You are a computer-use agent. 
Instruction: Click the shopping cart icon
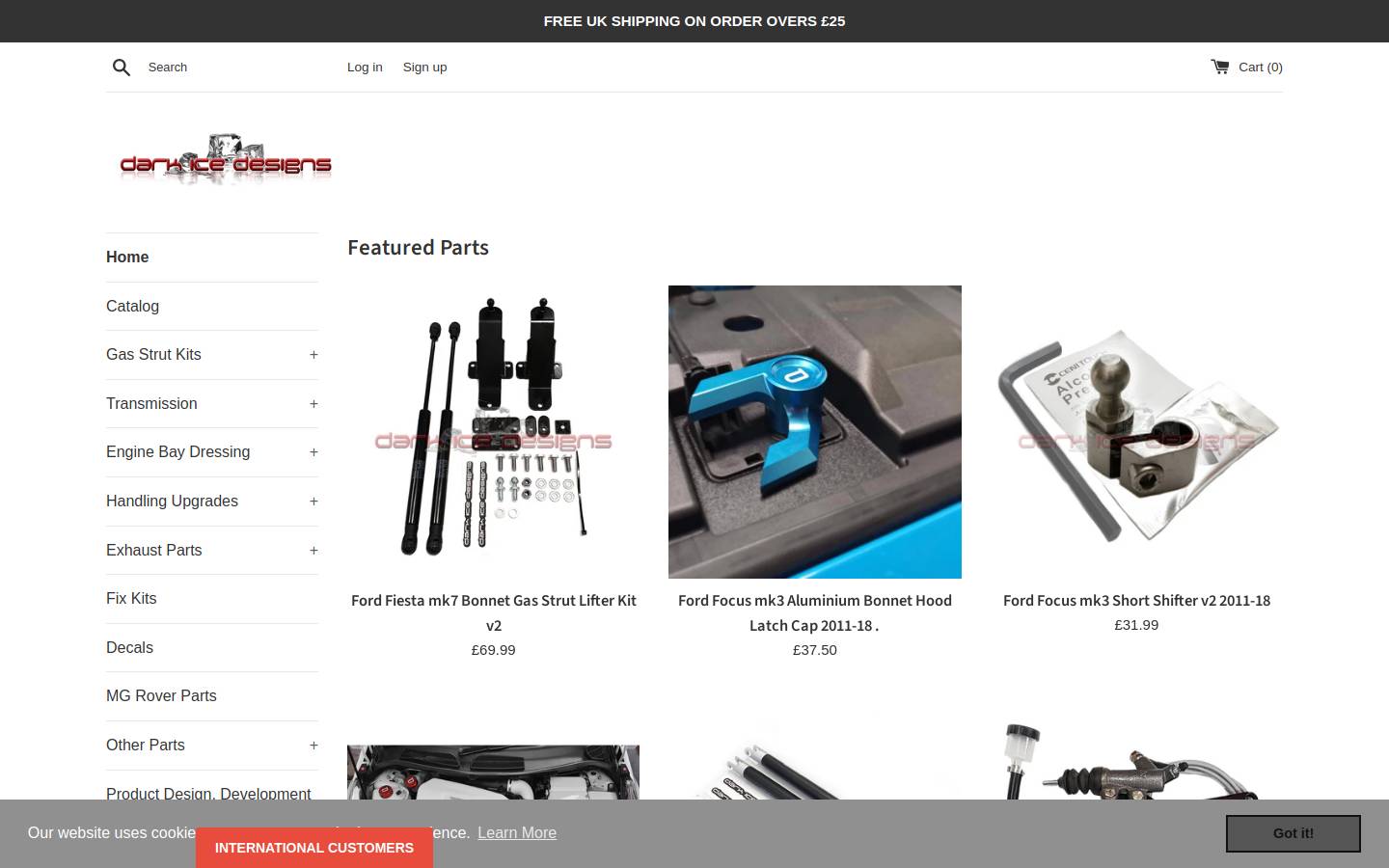point(1220,67)
